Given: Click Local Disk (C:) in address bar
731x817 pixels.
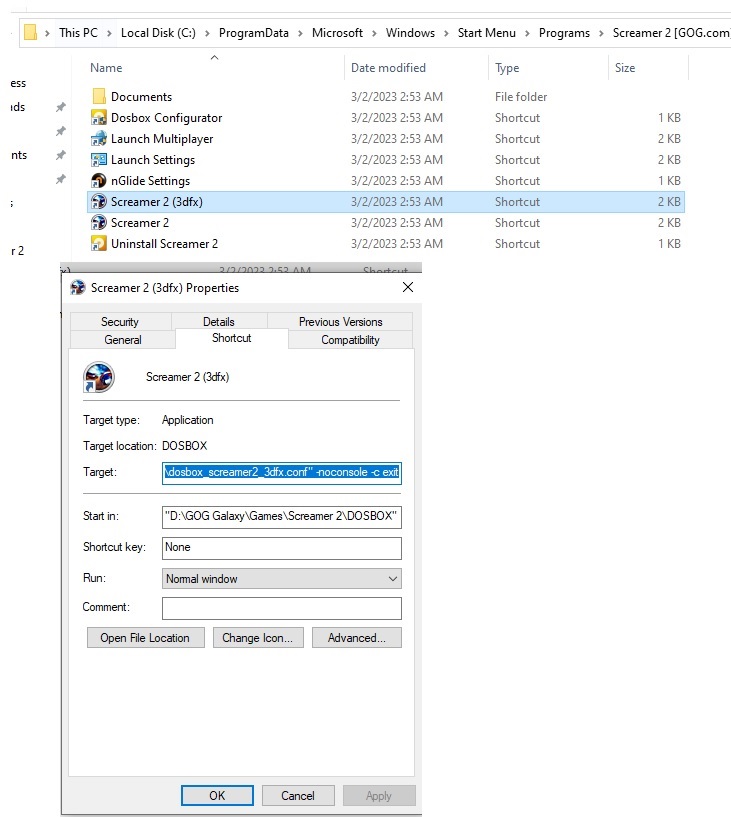Looking at the screenshot, I should [158, 33].
